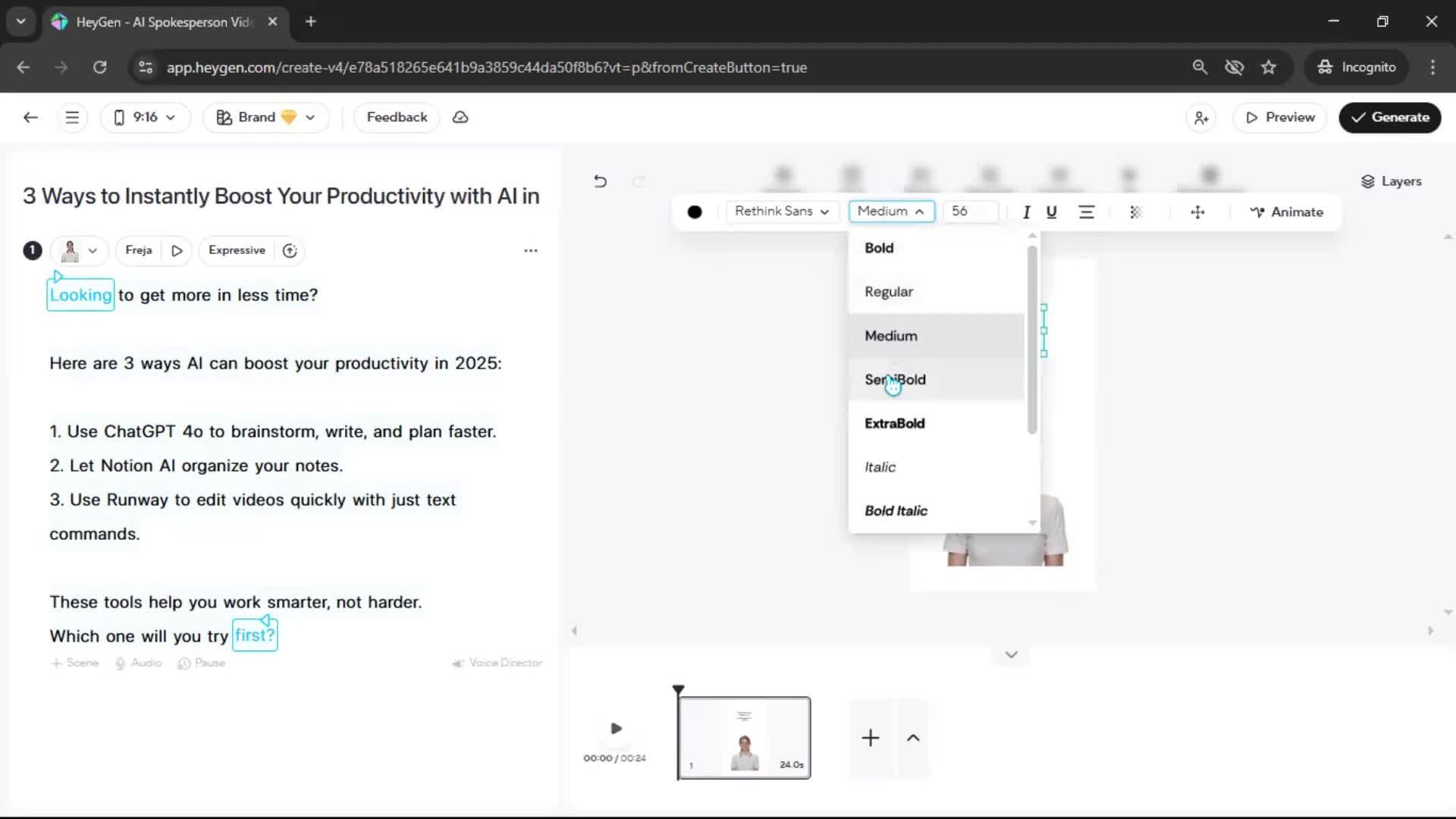Choose Bold Italic from weight list
This screenshot has height=819, width=1456.
pyautogui.click(x=896, y=511)
